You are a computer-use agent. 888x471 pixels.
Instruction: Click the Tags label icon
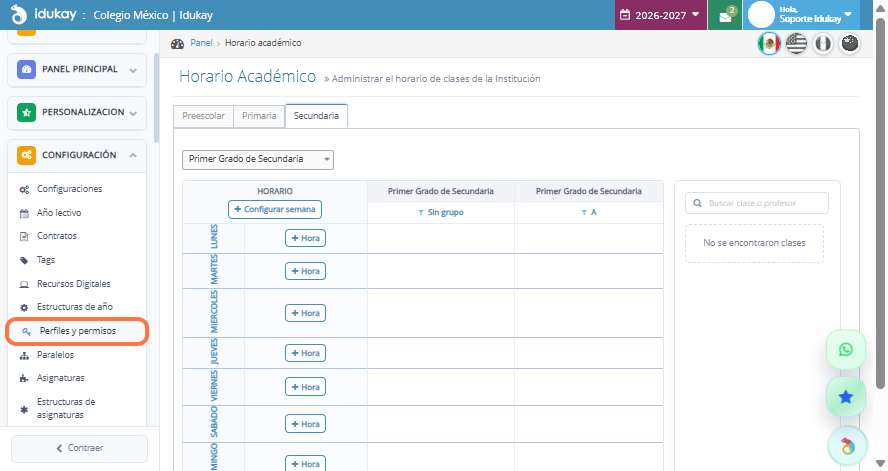coord(24,260)
